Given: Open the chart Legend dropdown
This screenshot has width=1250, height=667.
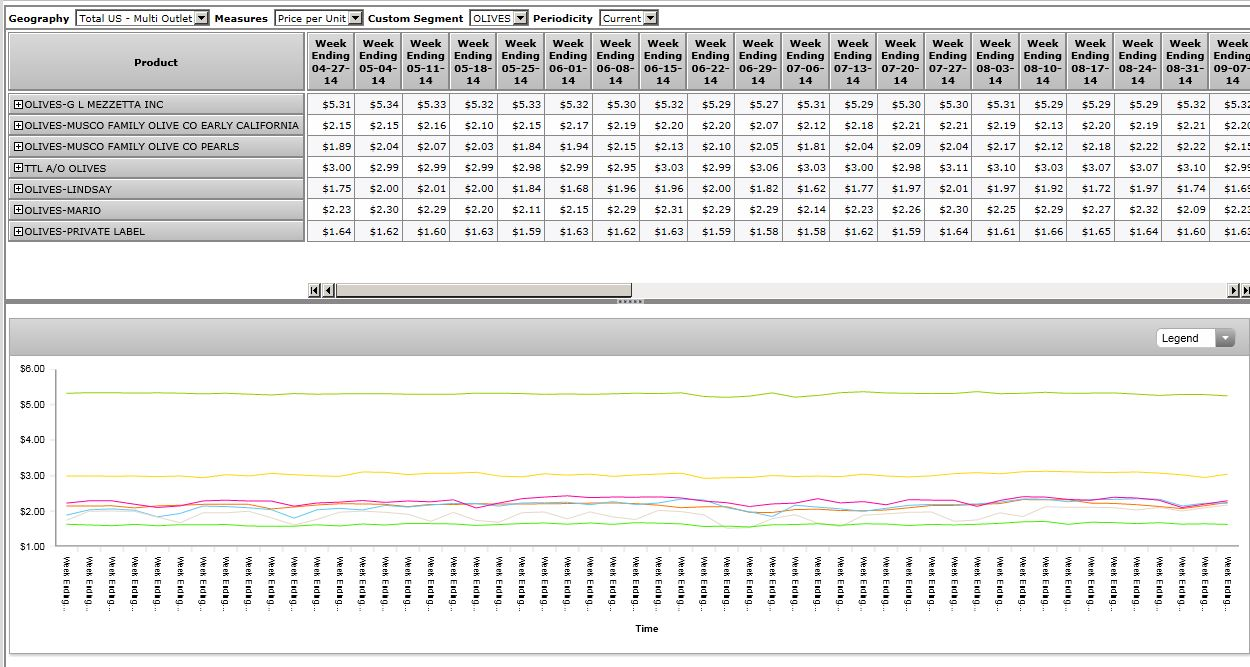Looking at the screenshot, I should 1225,338.
